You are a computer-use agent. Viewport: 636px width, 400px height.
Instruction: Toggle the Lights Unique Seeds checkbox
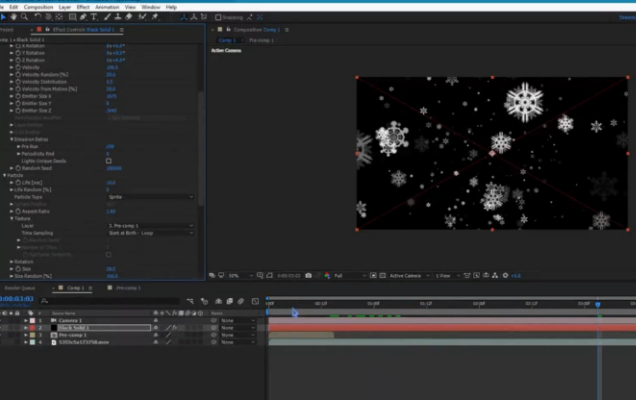click(x=108, y=160)
